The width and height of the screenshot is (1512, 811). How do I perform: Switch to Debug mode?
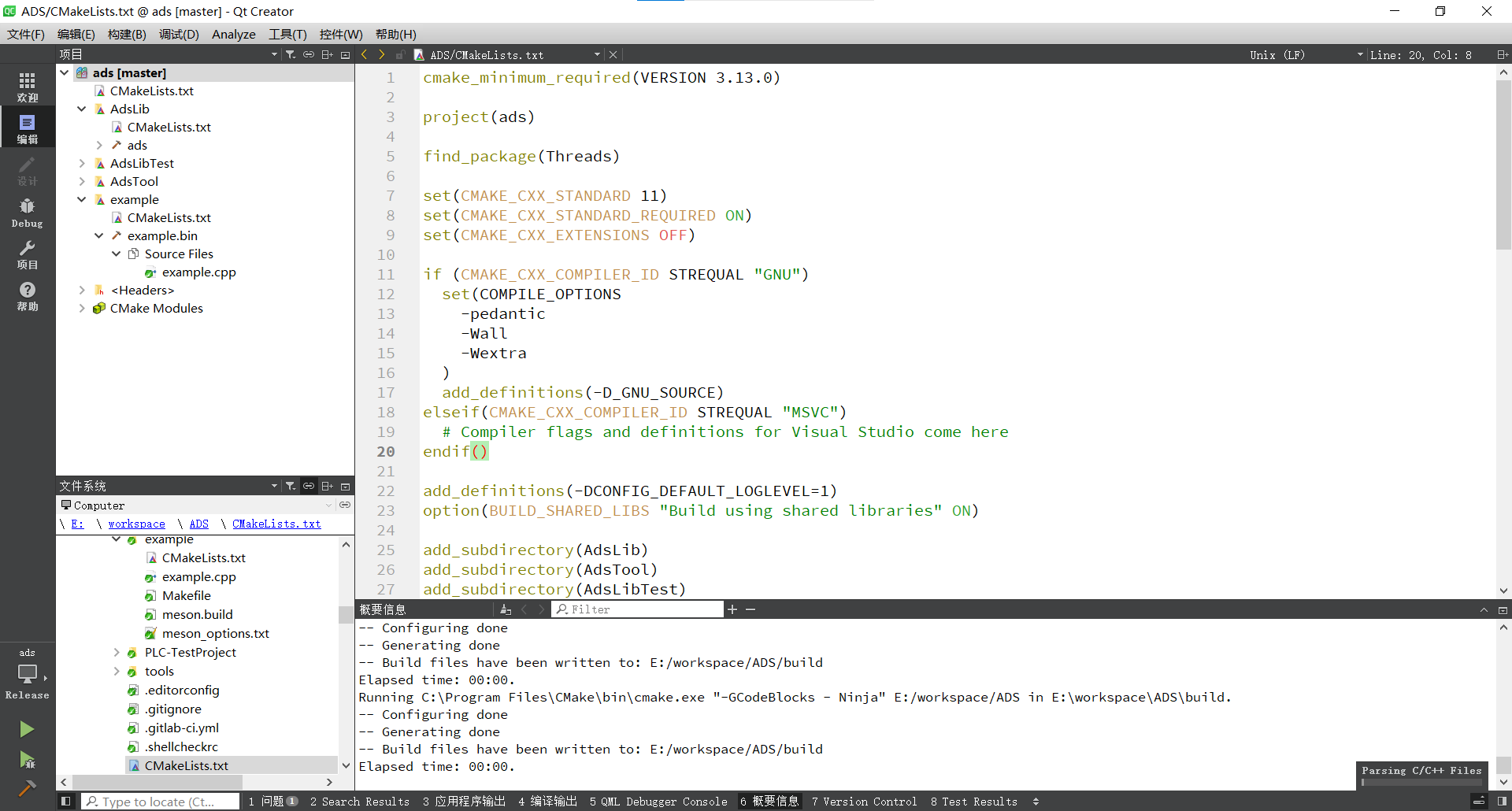click(x=27, y=212)
